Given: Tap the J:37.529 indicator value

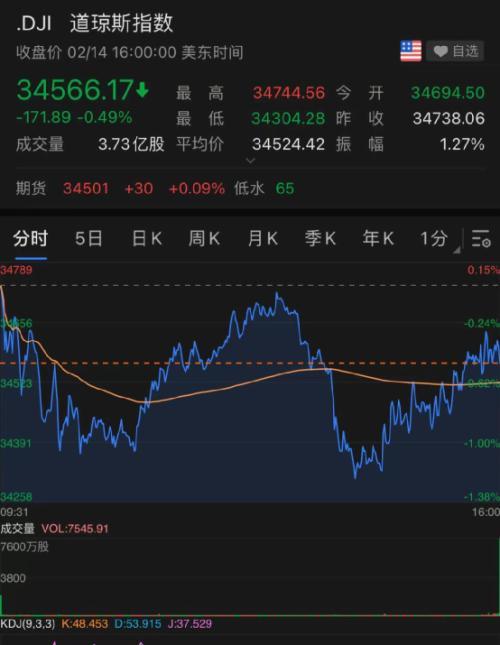Looking at the screenshot, I should click(x=190, y=624).
